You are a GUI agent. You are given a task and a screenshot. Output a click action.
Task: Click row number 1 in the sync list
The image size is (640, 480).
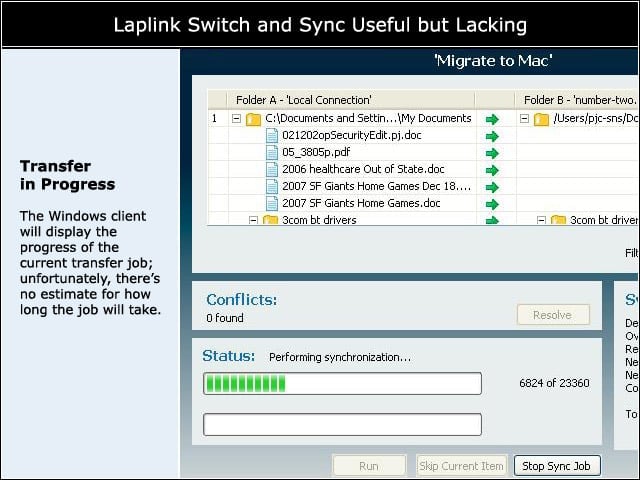214,119
